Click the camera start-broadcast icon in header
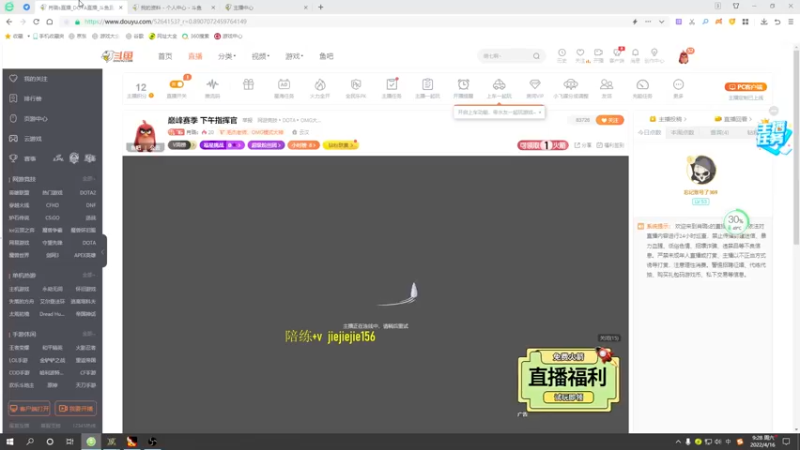 (598, 53)
